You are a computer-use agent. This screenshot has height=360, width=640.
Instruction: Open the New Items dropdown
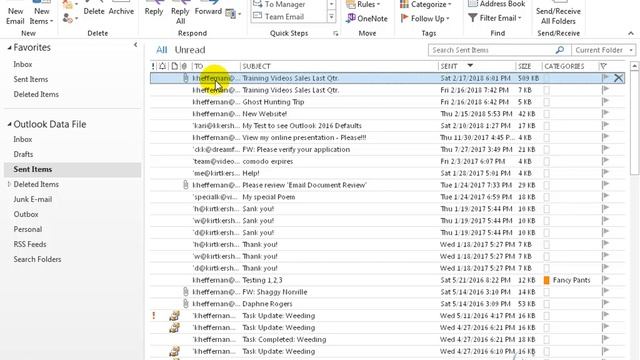click(42, 13)
